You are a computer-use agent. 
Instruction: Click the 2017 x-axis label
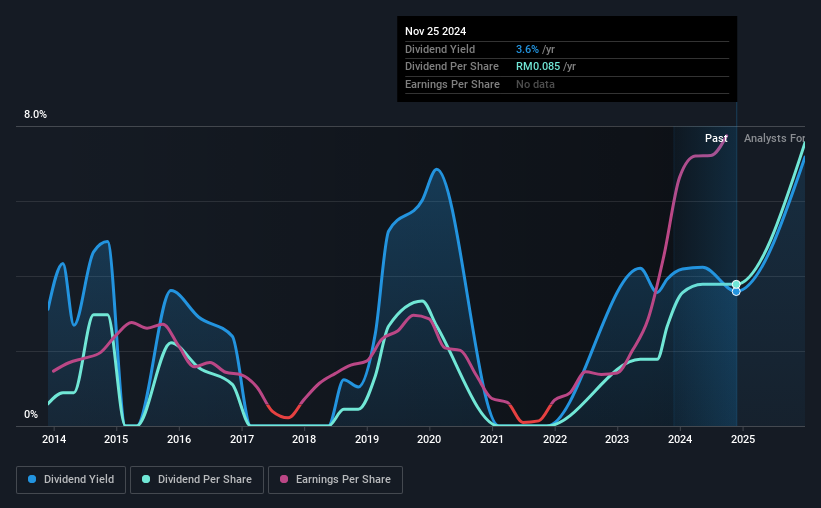pos(242,439)
